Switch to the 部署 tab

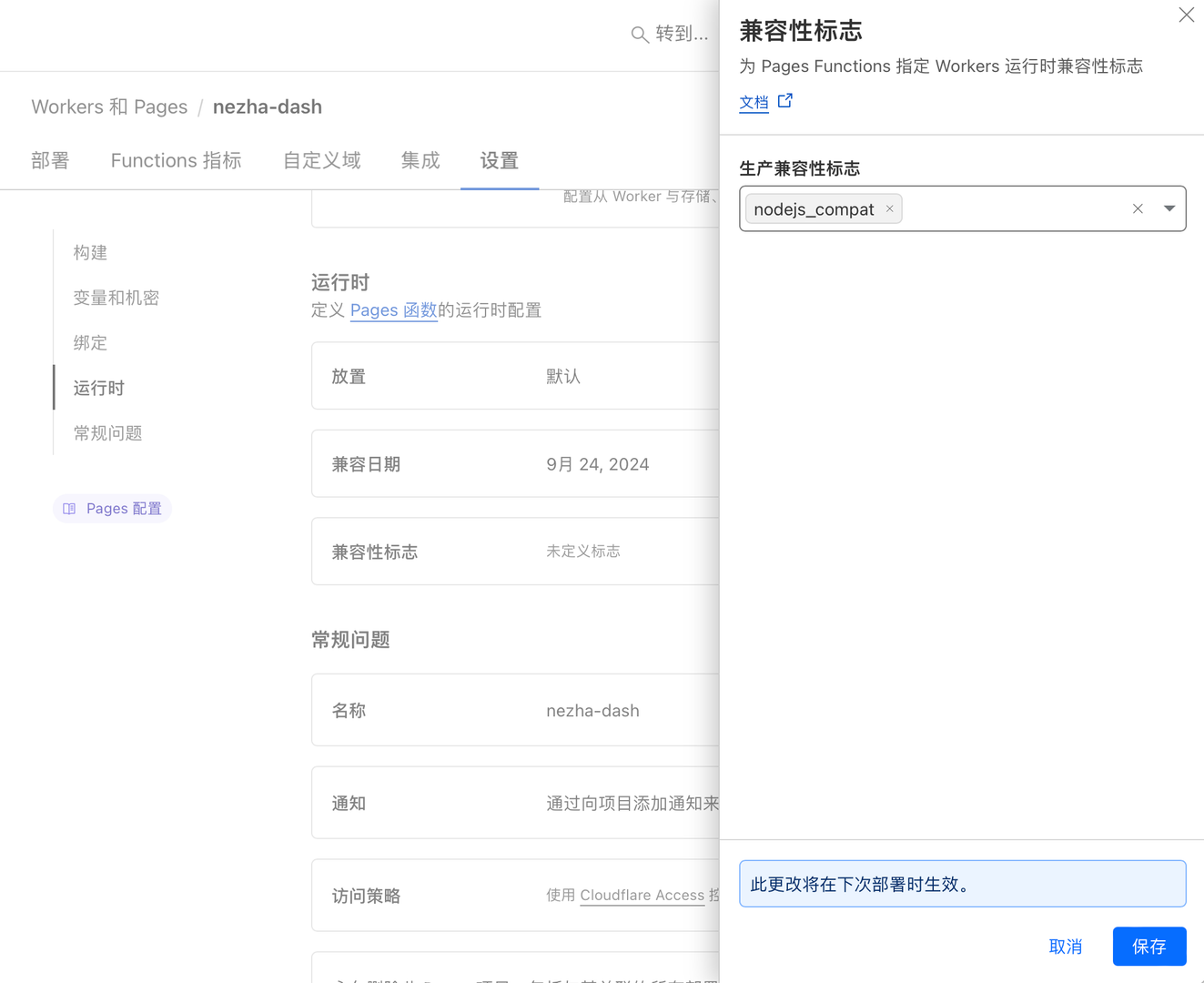pos(50,160)
